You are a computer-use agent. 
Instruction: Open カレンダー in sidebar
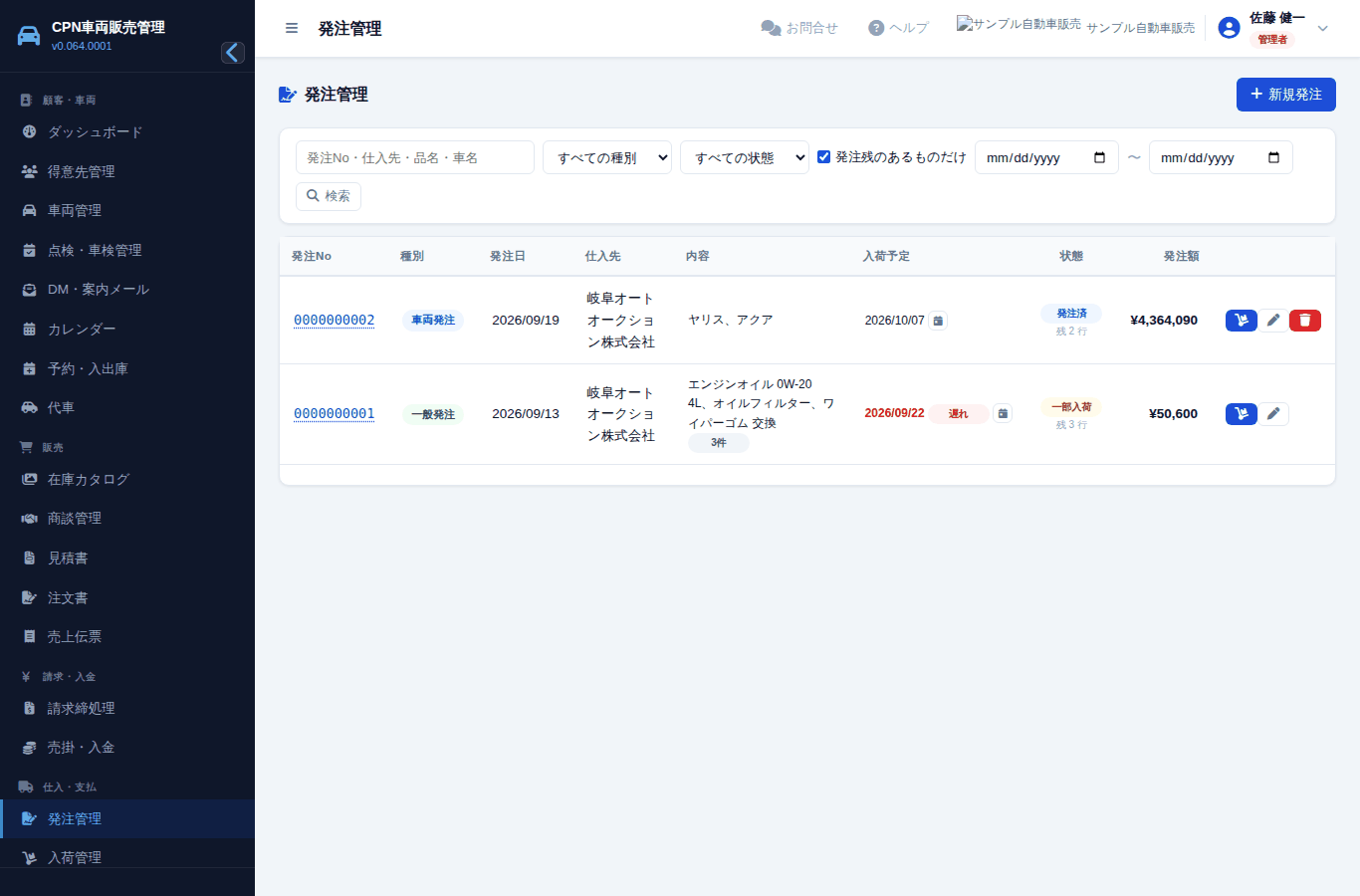click(127, 329)
